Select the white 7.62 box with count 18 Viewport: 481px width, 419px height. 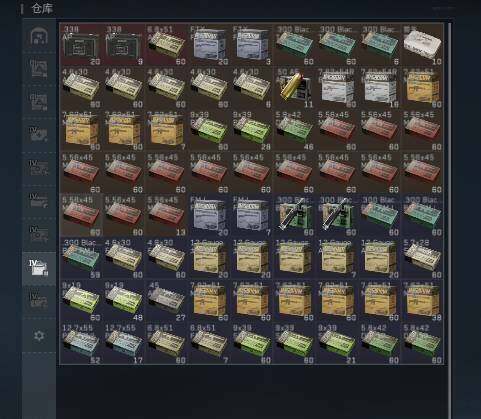pos(380,87)
